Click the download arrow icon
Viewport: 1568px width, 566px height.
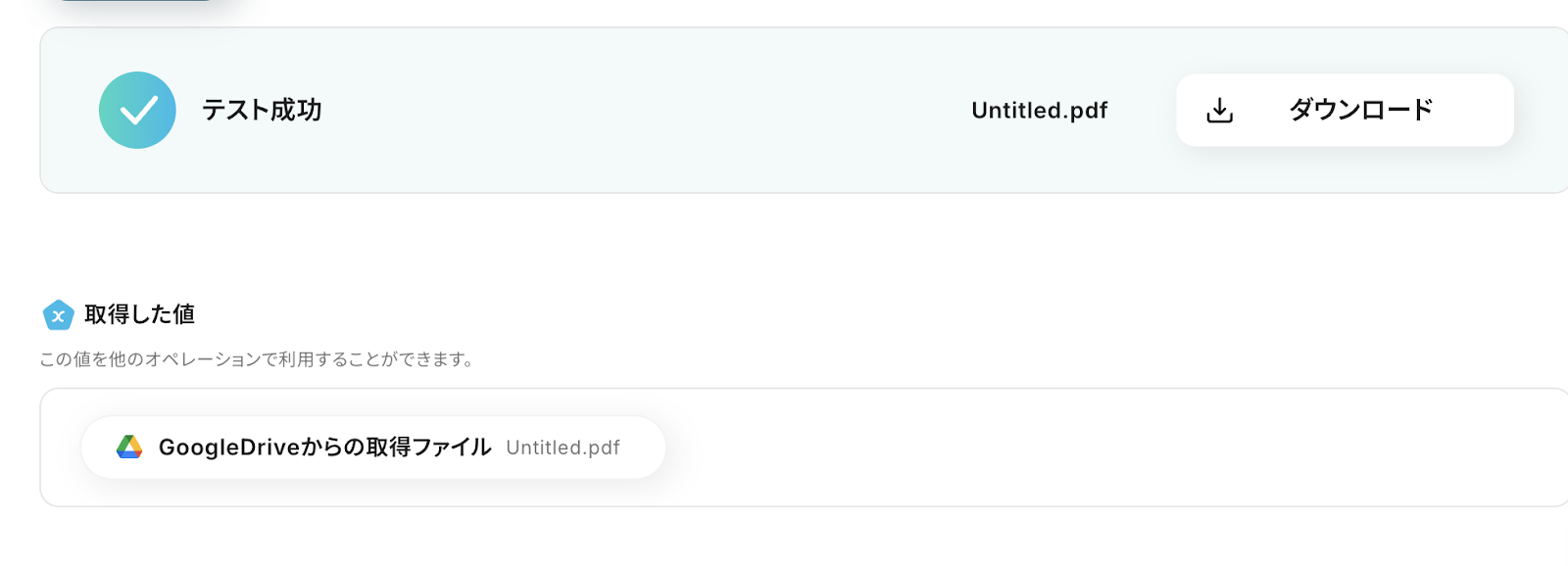coord(1219,110)
